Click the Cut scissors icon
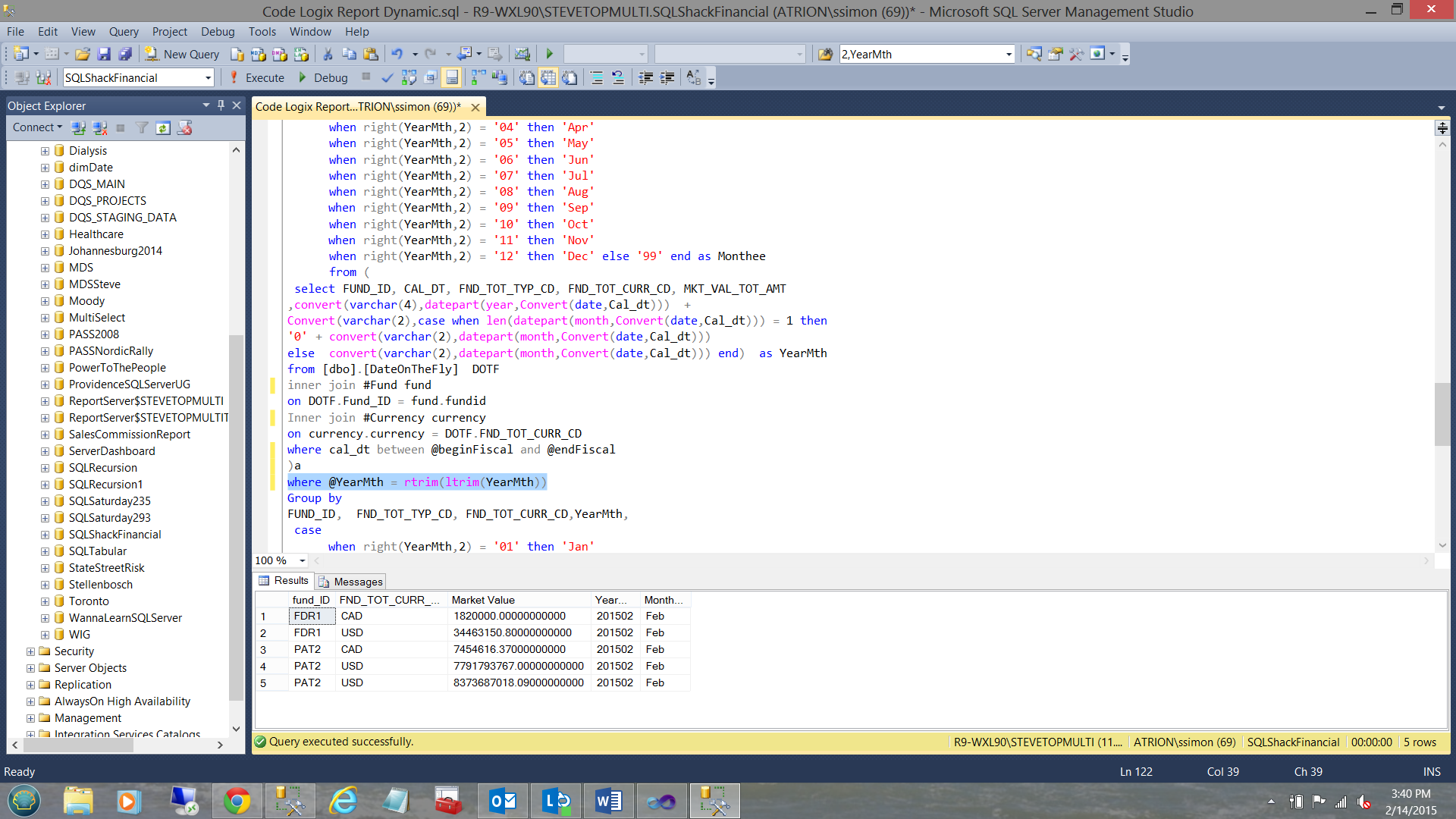The height and width of the screenshot is (819, 1456). 328,55
